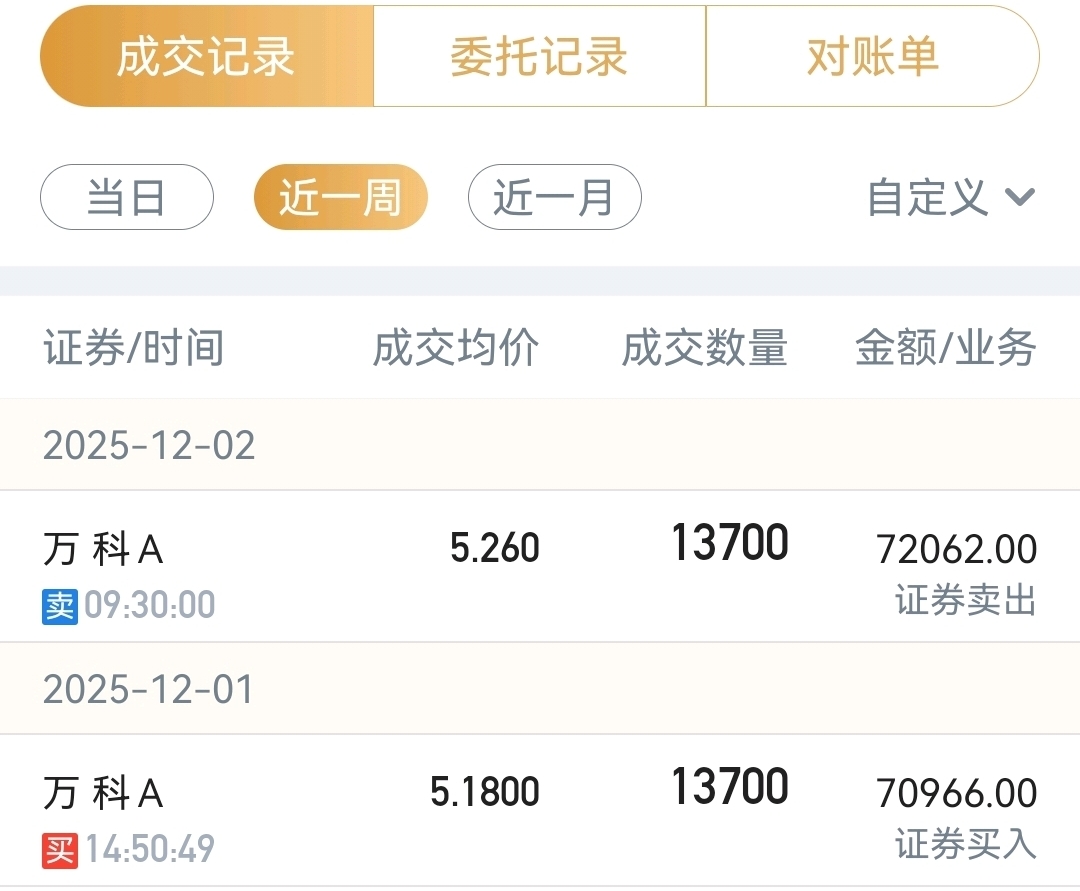Click the 72062.00 sell amount
Viewport: 1080px width, 891px height.
(x=956, y=549)
